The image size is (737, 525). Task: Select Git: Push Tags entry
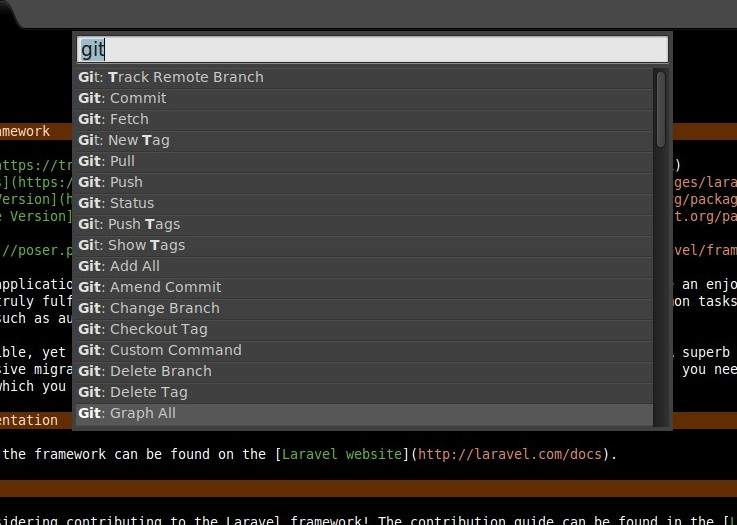(x=364, y=224)
